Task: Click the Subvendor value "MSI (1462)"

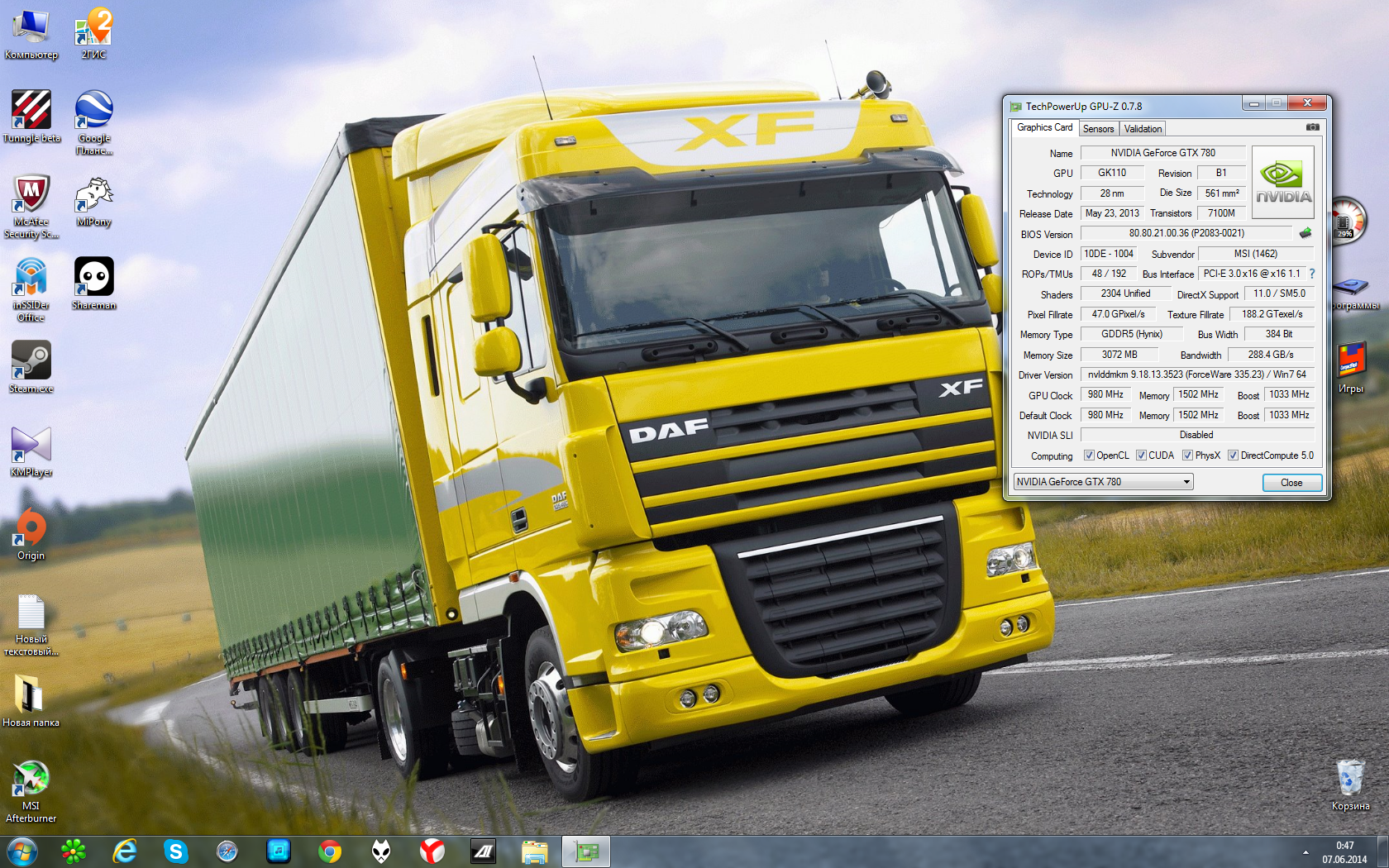Action: coord(1256,254)
